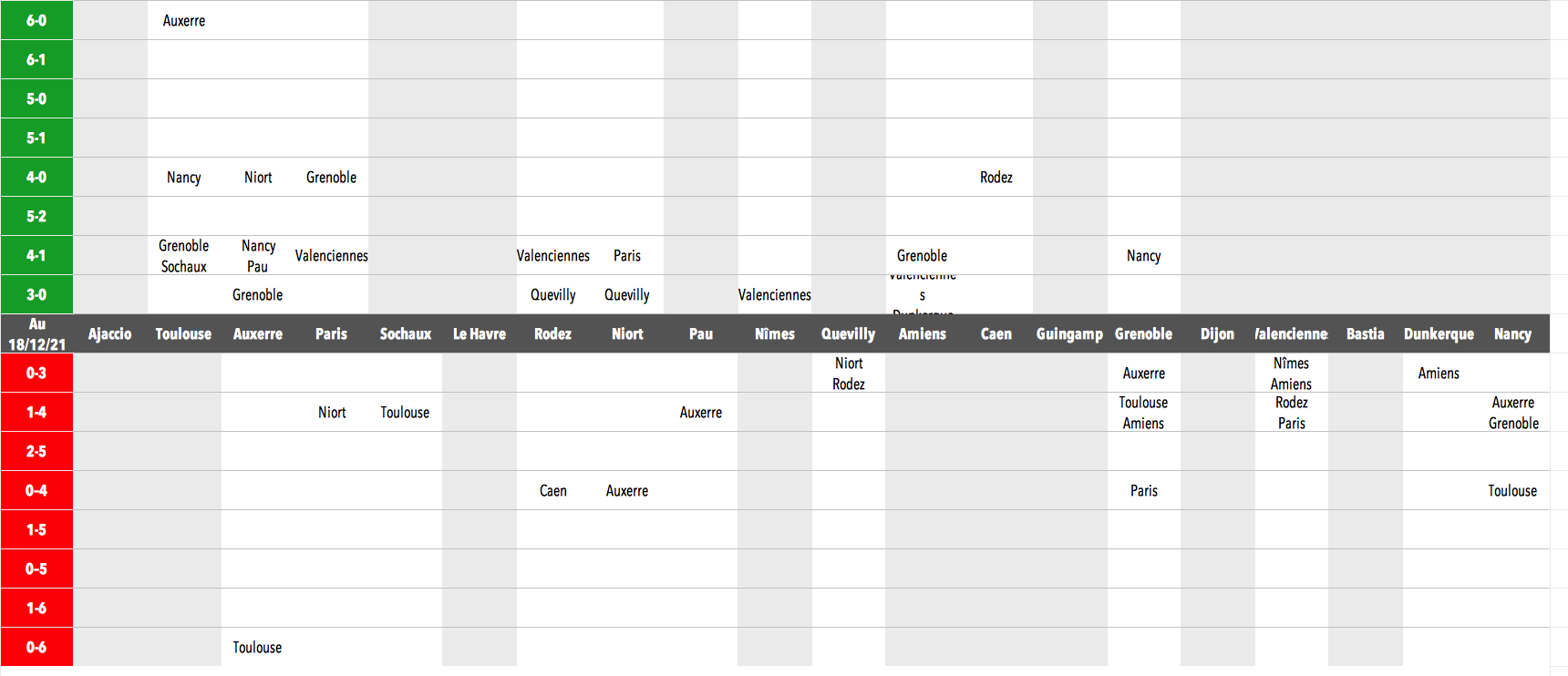Click the Le Havre column header
Viewport: 1568px width, 676px height.
[x=480, y=333]
